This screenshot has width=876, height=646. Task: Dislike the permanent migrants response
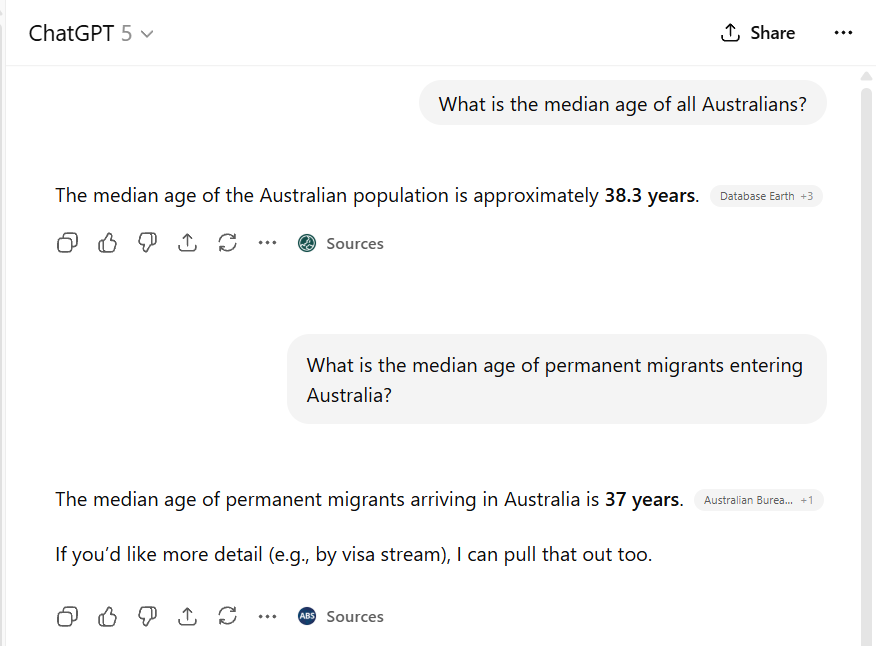(x=147, y=616)
